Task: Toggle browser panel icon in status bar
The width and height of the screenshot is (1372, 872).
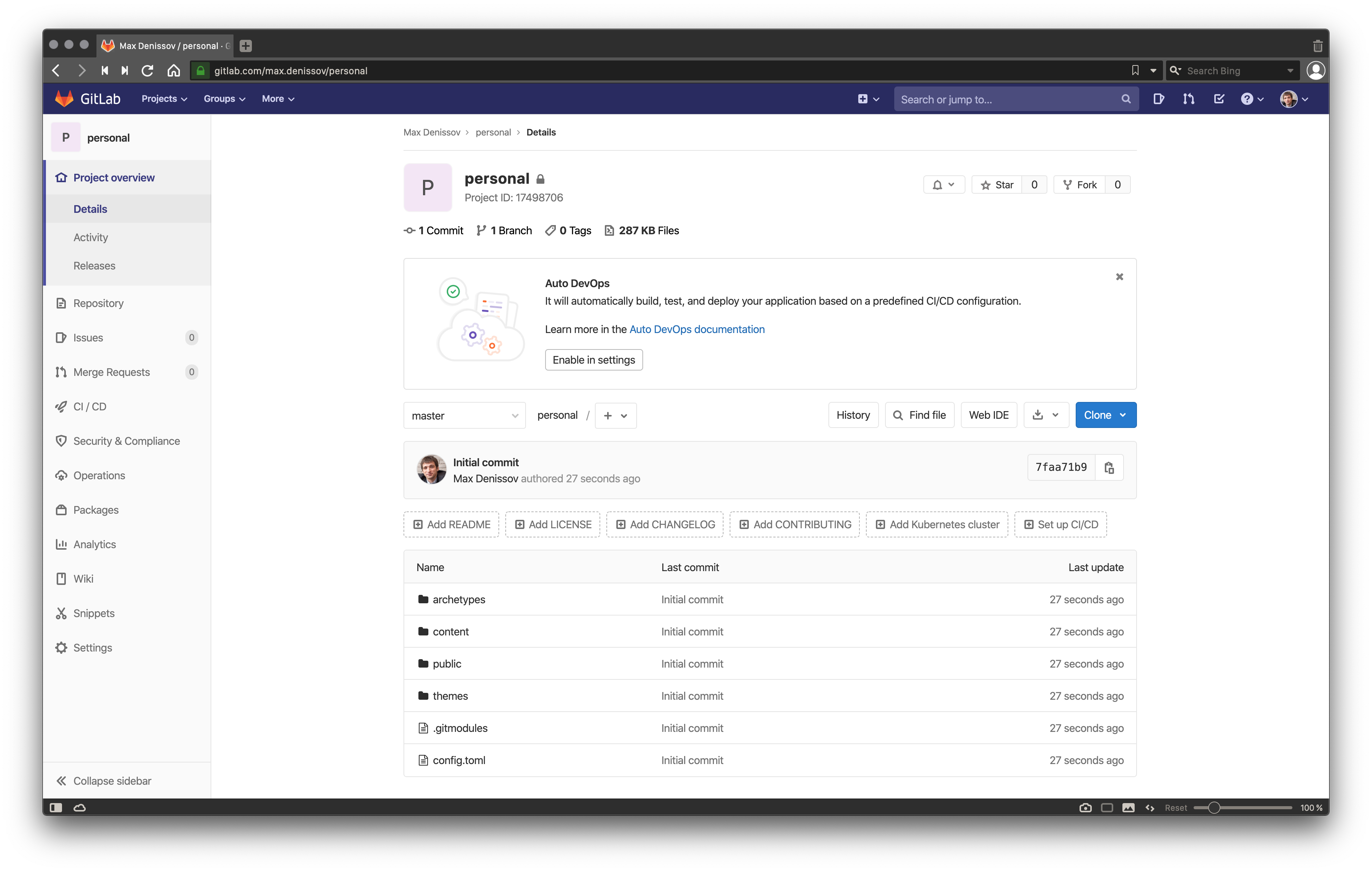Action: click(56, 807)
